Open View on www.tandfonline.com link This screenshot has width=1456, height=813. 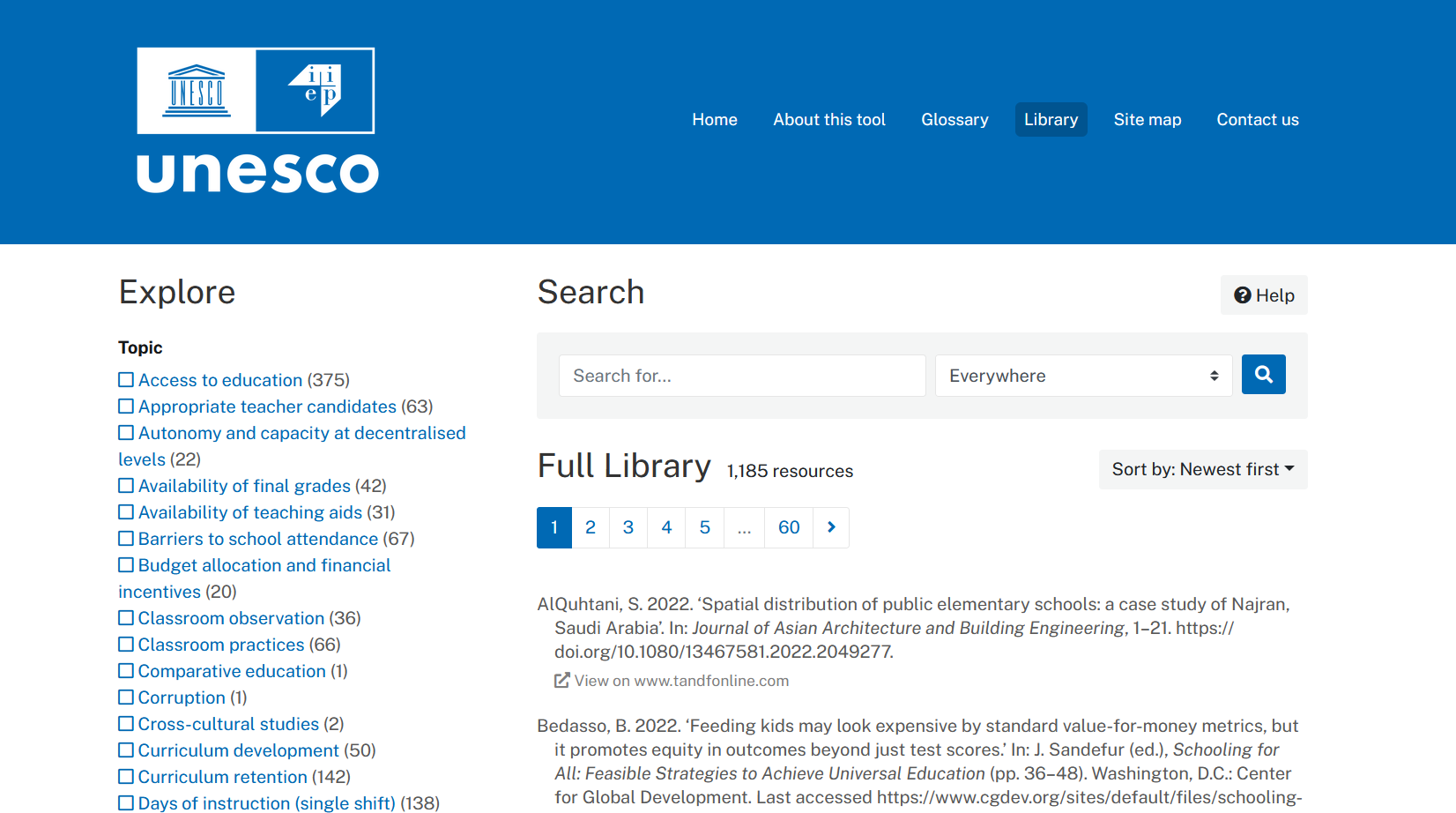coord(681,681)
